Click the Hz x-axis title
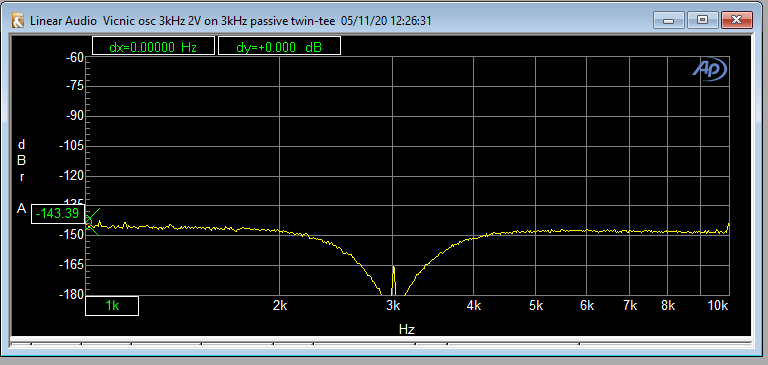 point(407,329)
